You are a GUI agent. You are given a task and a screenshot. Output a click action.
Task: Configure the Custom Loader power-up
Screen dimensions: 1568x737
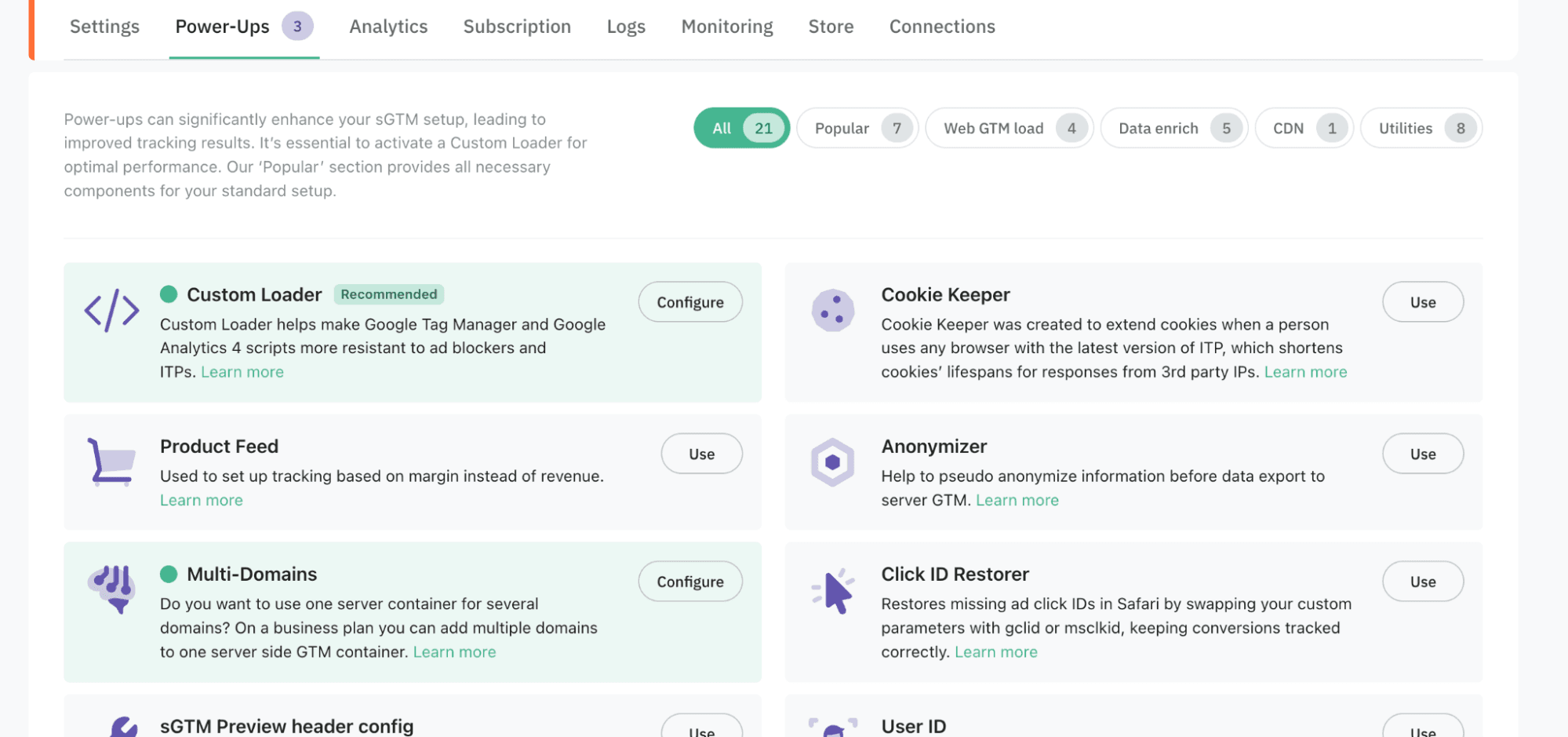click(x=689, y=301)
